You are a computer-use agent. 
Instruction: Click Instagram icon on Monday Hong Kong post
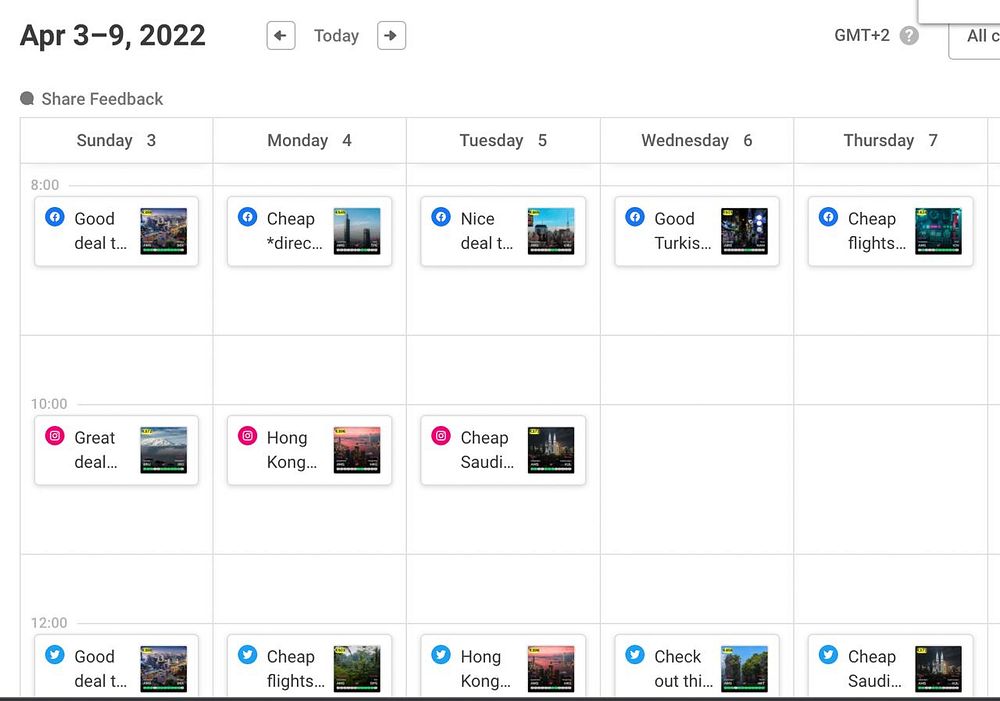(x=248, y=436)
